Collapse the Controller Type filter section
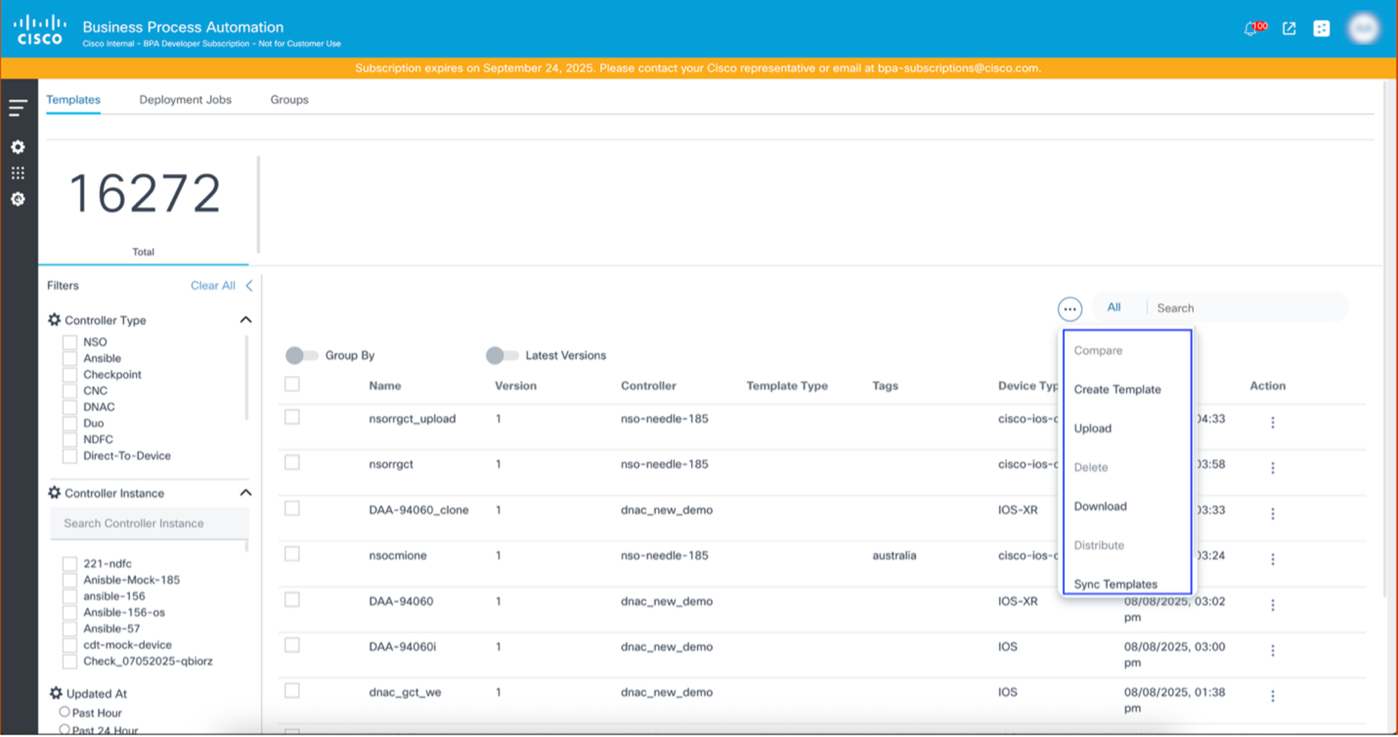The image size is (1398, 737). pos(246,320)
